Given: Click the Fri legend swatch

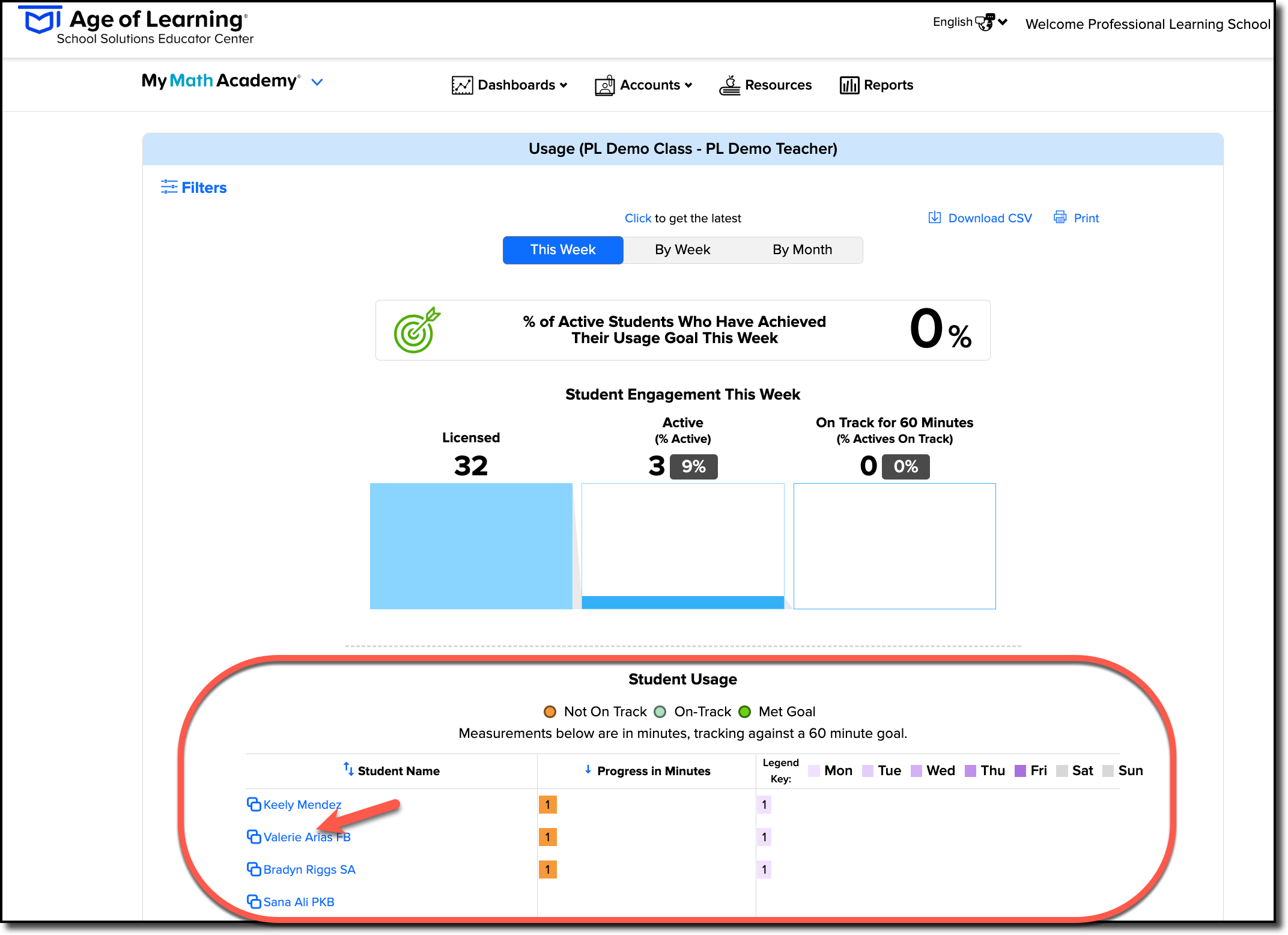Looking at the screenshot, I should click(1020, 771).
